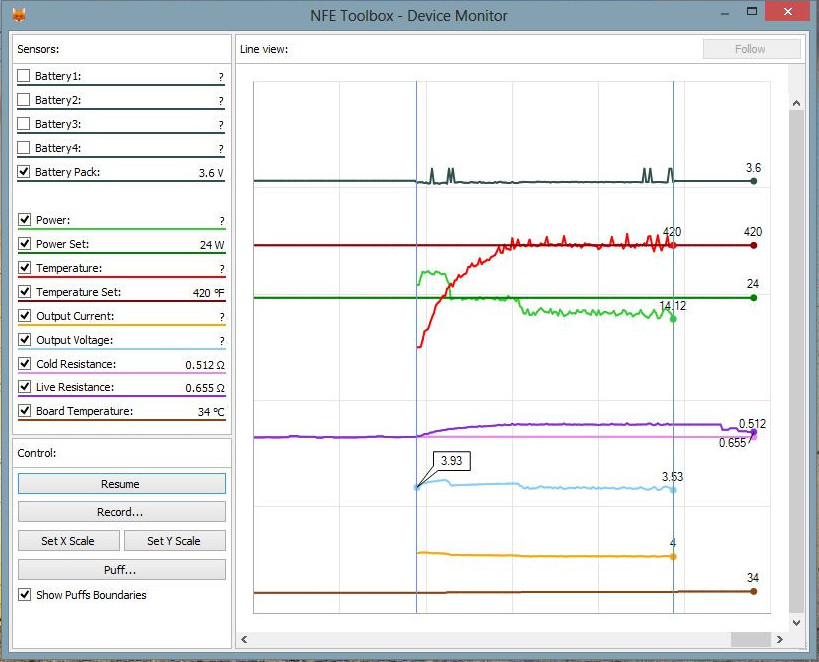Hide the Output Voltage line
This screenshot has height=662, width=819.
[25, 340]
